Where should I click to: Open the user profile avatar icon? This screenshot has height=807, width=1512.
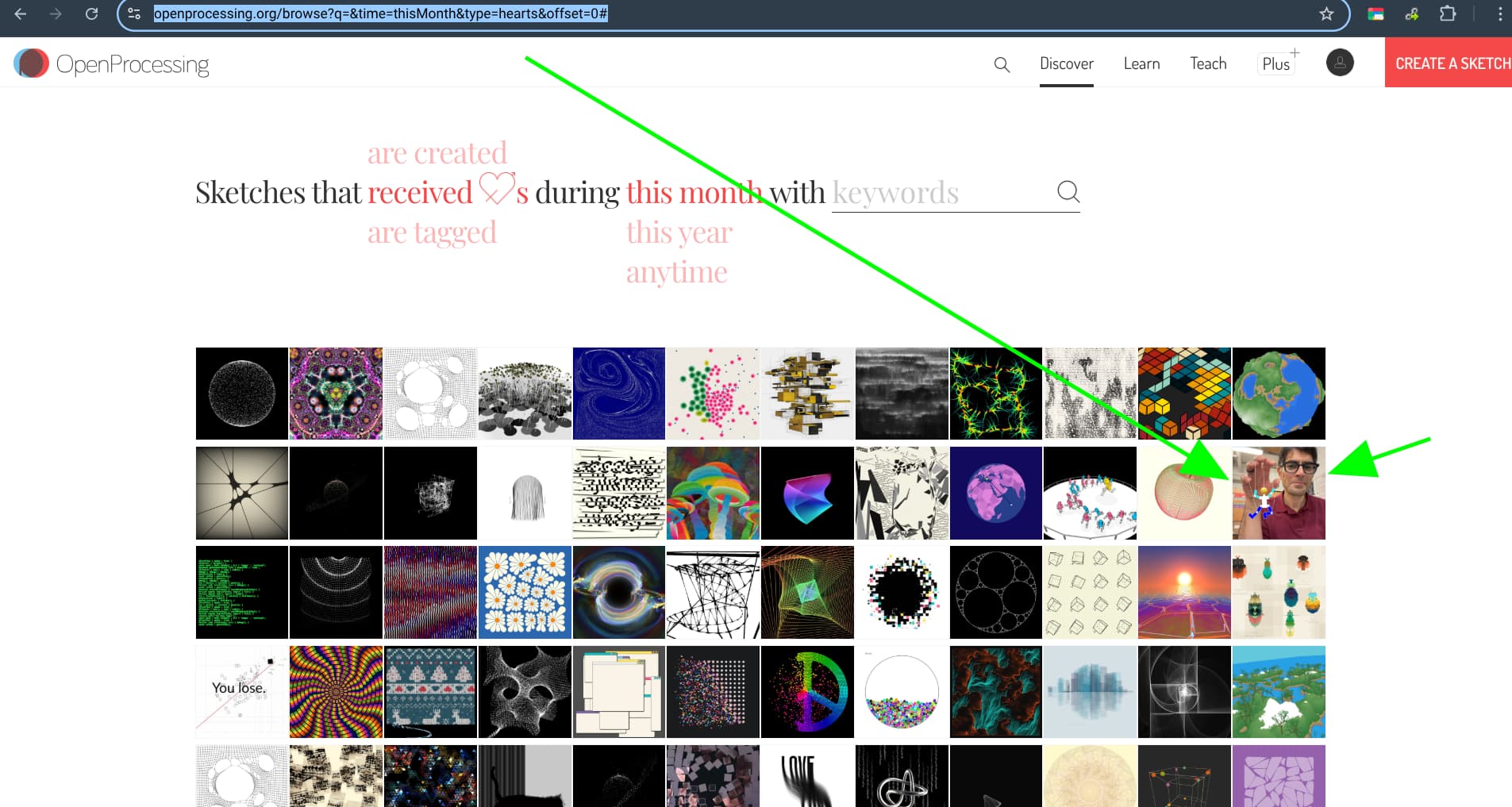point(1340,63)
